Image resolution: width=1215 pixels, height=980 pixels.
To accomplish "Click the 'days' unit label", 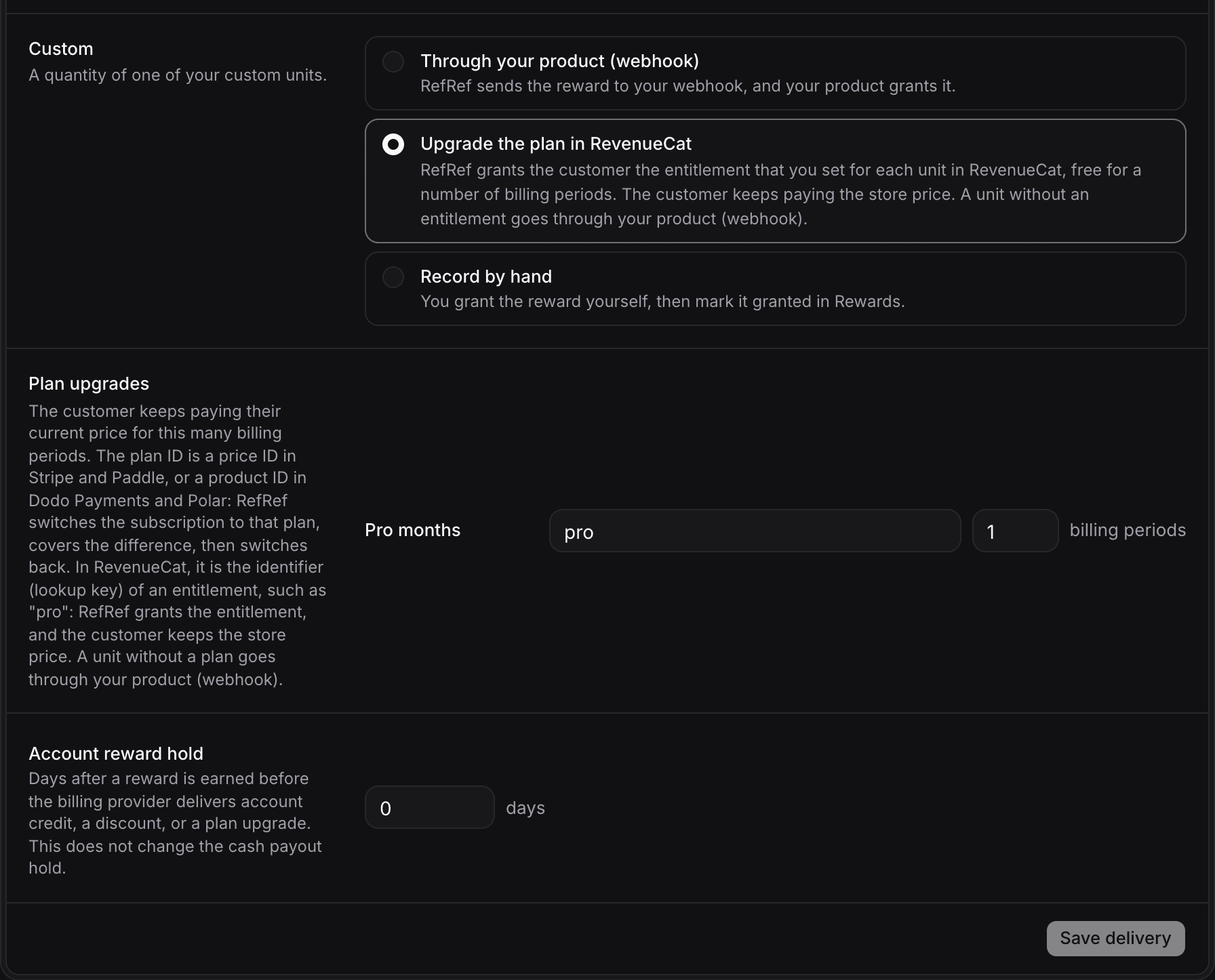I will (525, 808).
